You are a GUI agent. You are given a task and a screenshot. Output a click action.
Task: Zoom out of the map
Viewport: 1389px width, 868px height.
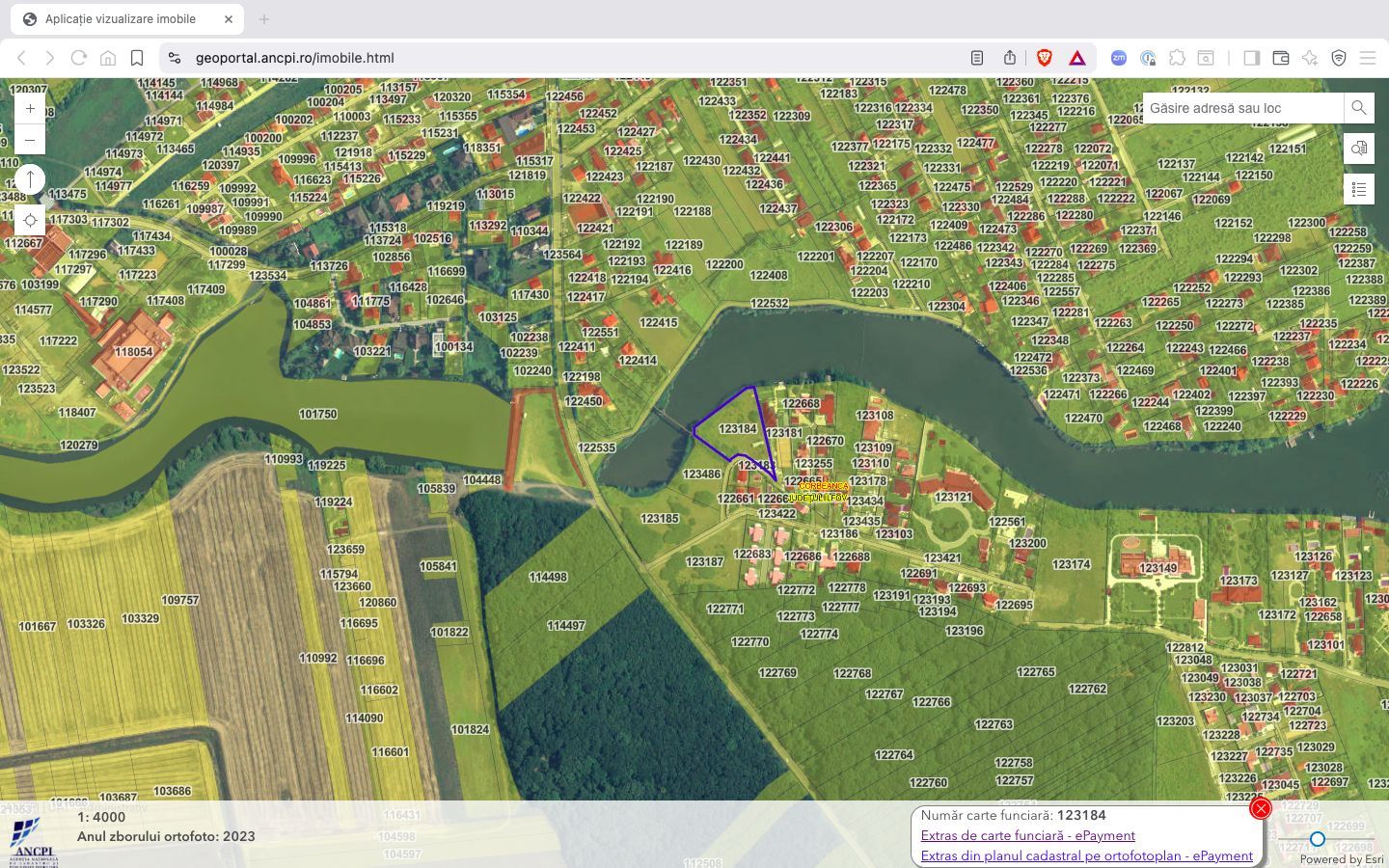pyautogui.click(x=30, y=140)
